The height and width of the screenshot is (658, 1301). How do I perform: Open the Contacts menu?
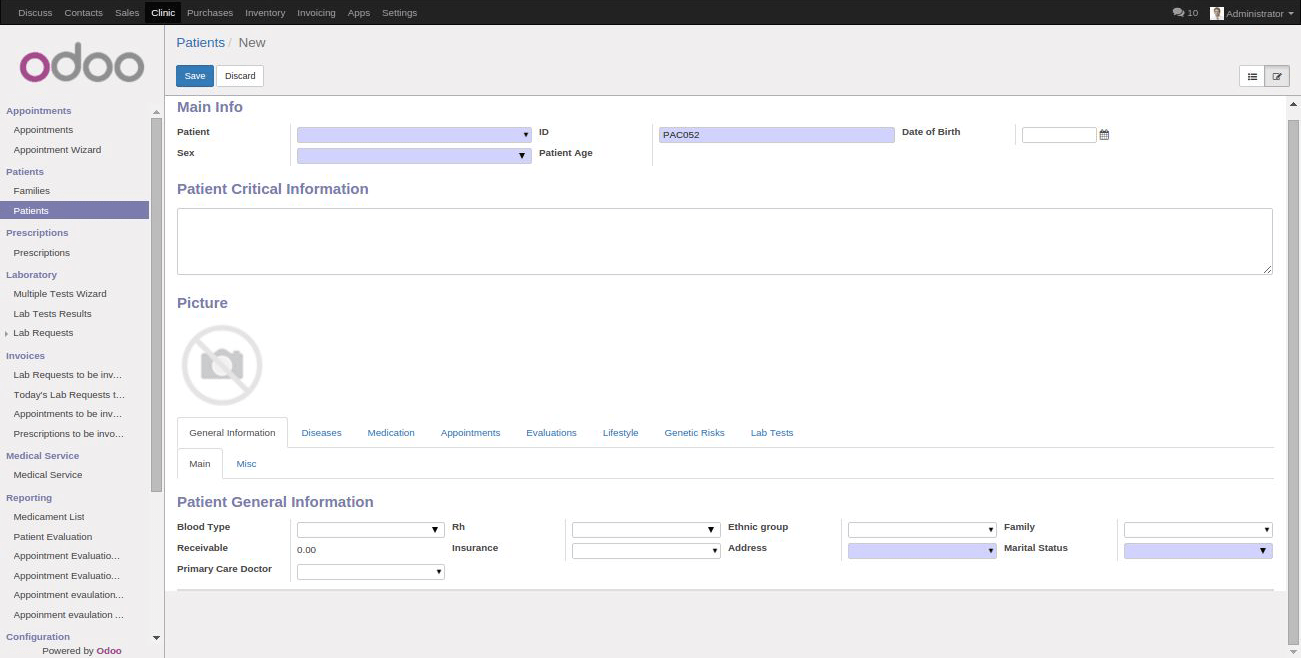(x=83, y=13)
